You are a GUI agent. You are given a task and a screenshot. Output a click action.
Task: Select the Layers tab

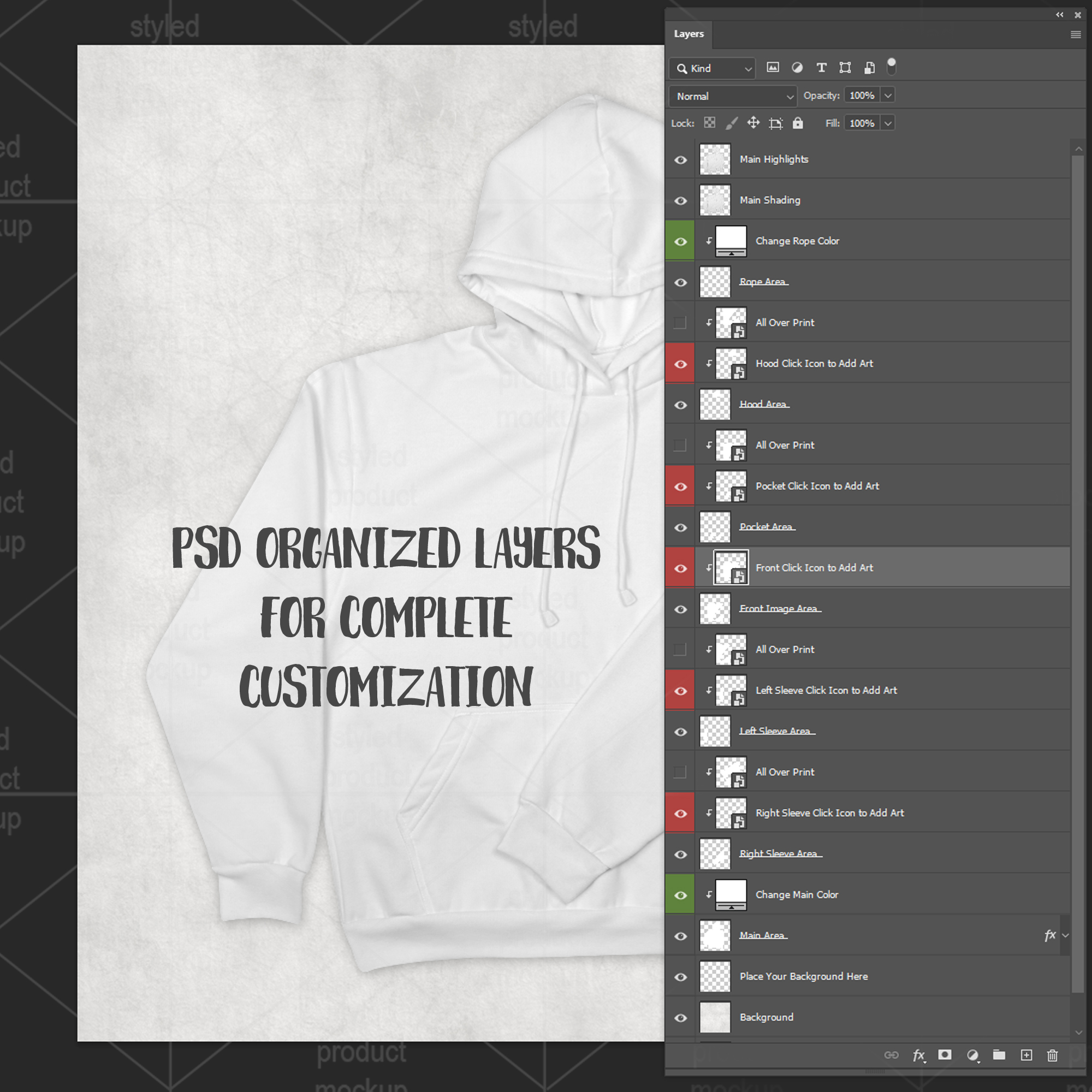[689, 34]
